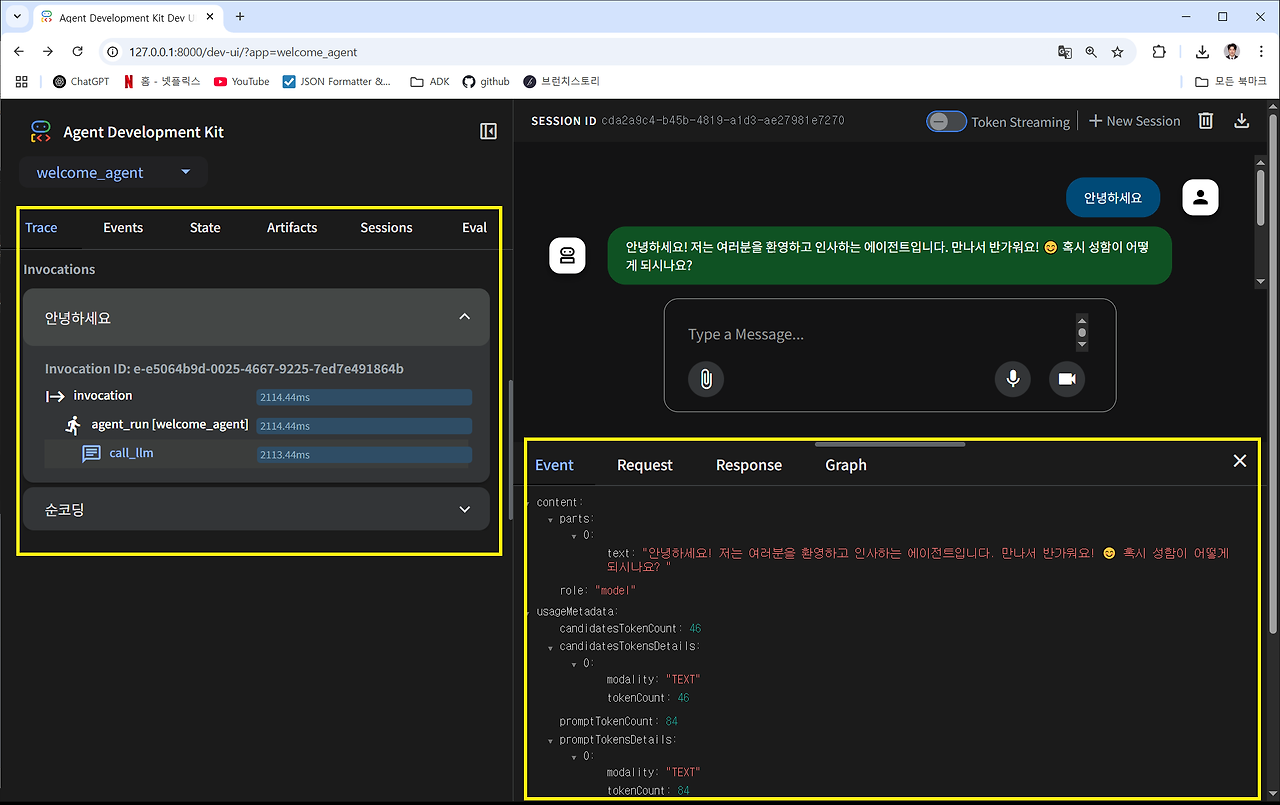Delete the current session with trash icon
Screen dimensions: 1280x805
coord(1206,121)
